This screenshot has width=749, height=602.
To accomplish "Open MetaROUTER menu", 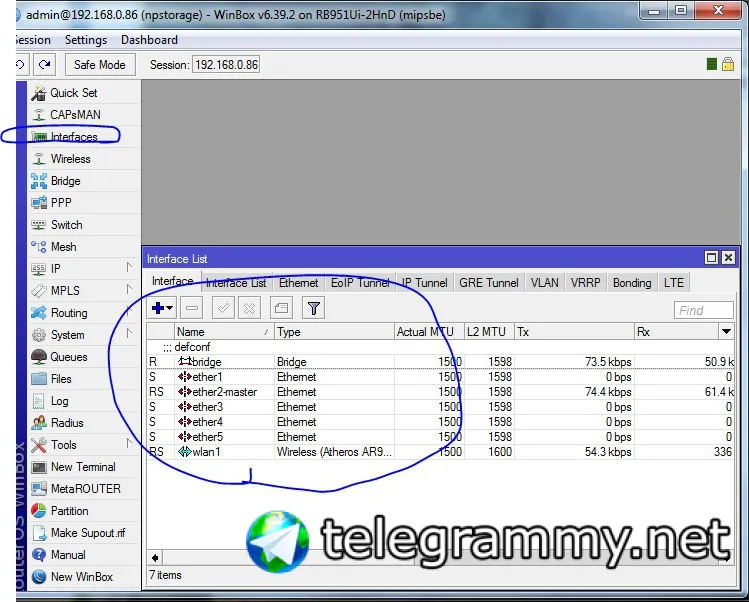I will pyautogui.click(x=84, y=489).
